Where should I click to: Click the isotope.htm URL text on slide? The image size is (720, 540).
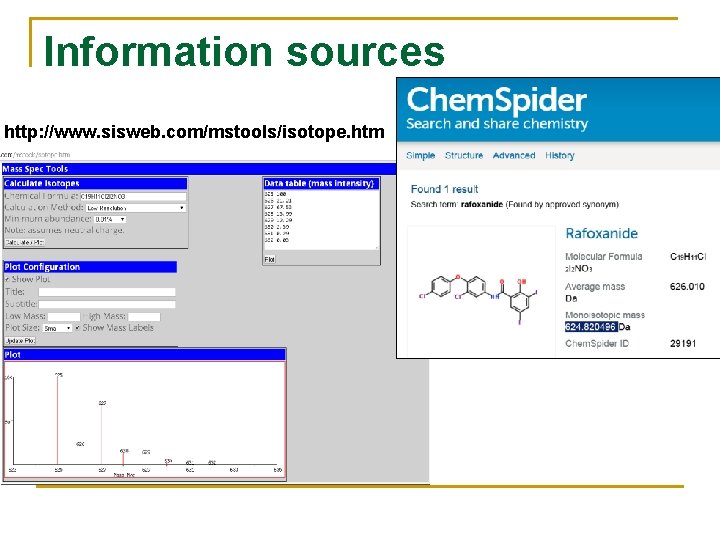coord(194,132)
